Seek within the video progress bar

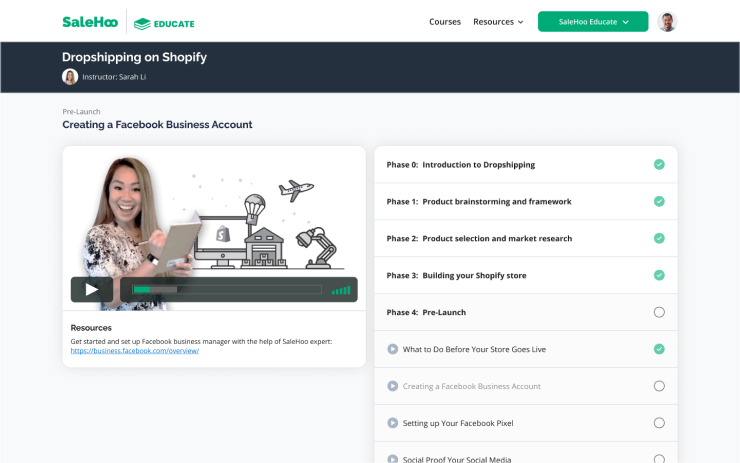point(227,289)
